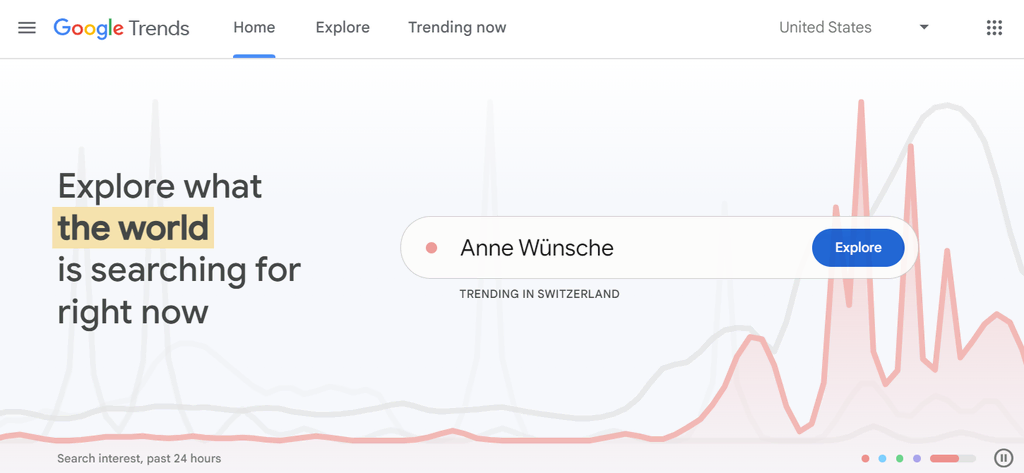Click the red progress bar indicator
The image size is (1024, 473).
[x=951, y=459]
